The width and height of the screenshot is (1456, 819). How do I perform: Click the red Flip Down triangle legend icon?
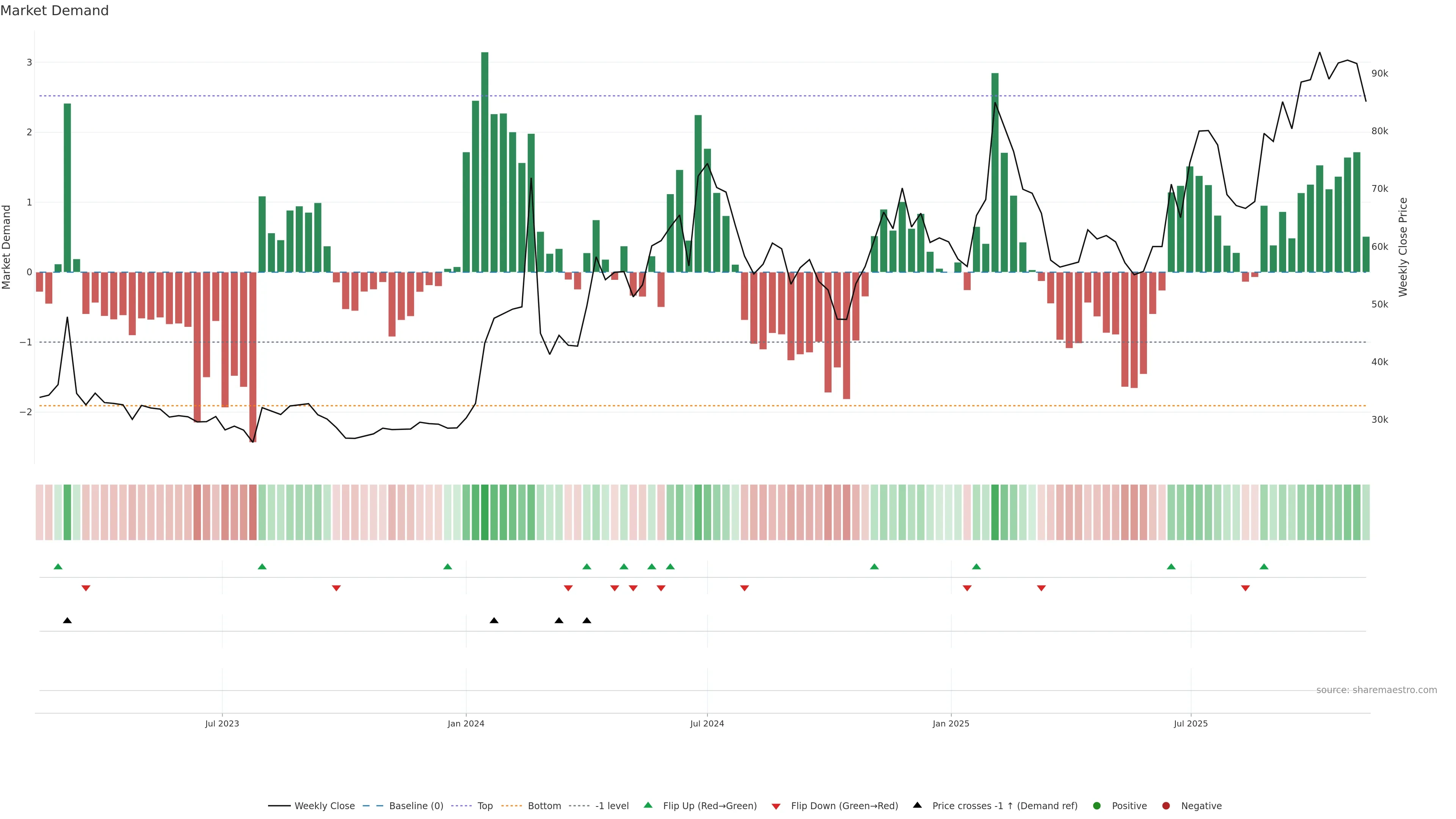coord(776,806)
